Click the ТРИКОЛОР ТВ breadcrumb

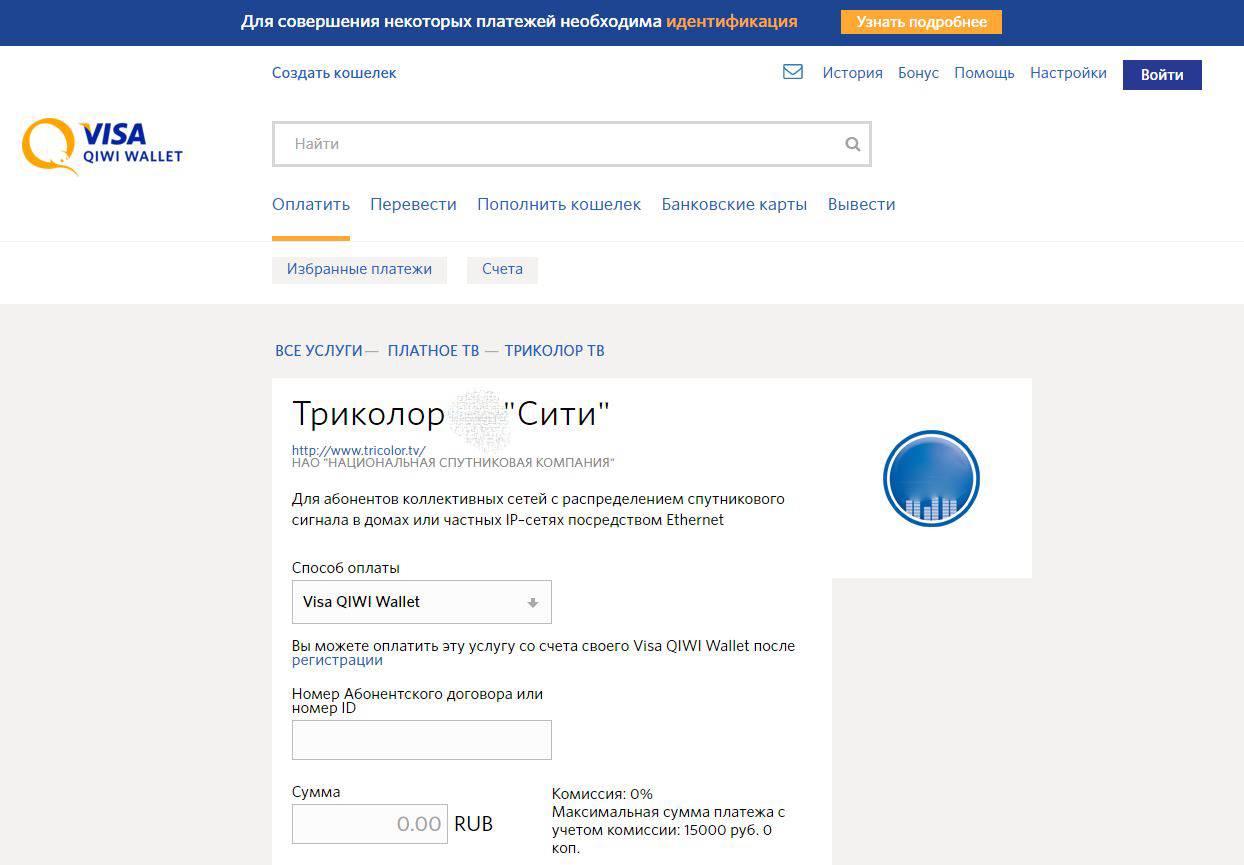[554, 351]
